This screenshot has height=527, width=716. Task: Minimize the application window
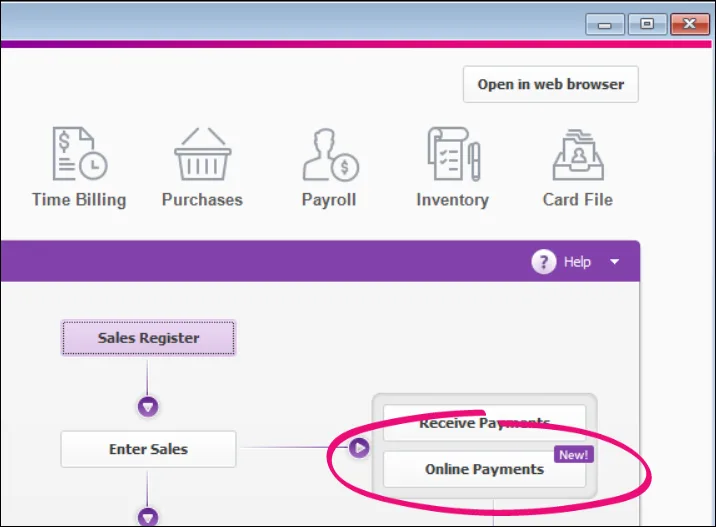click(605, 24)
